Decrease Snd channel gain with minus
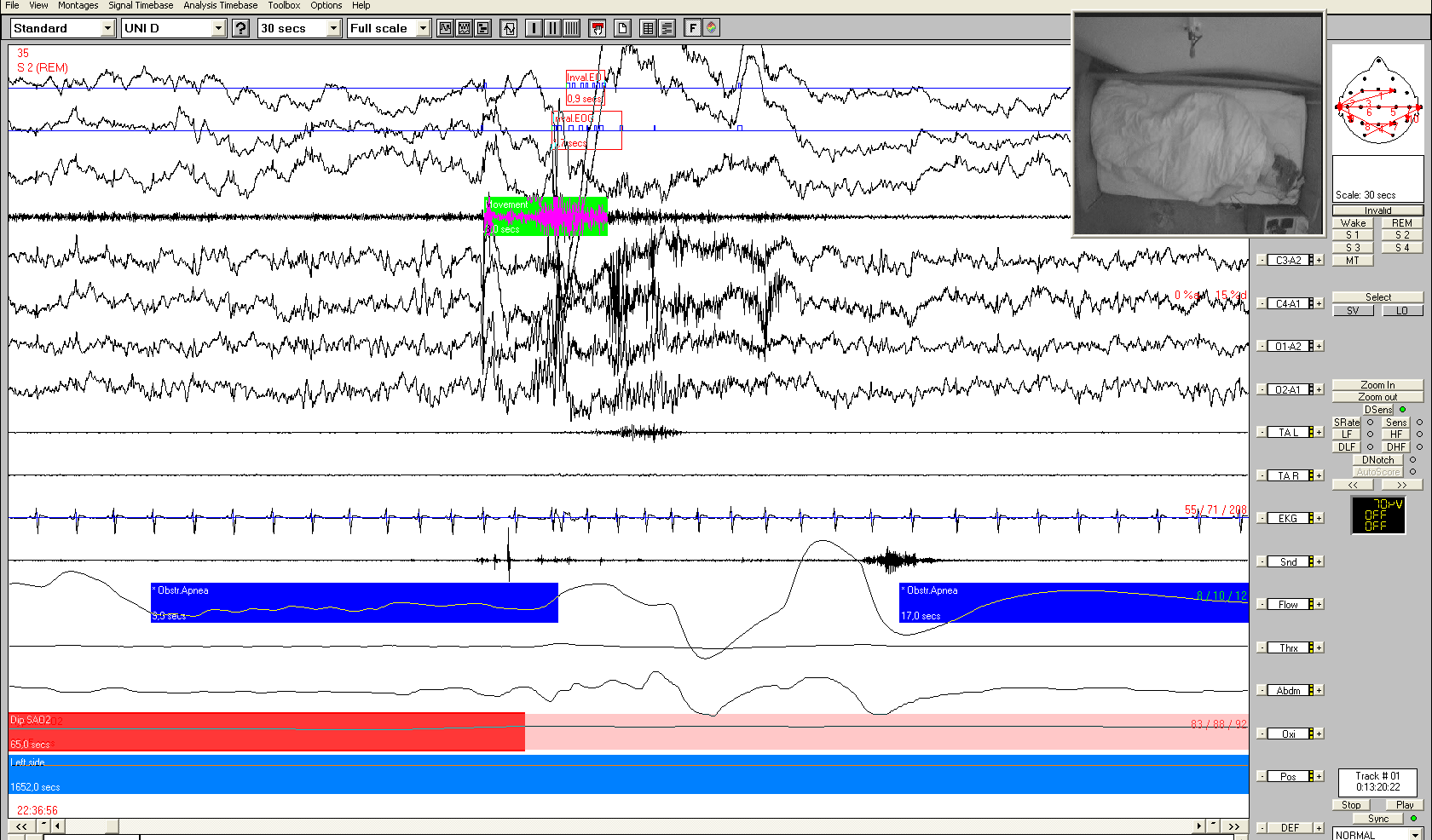1432x840 pixels. coord(1262,561)
